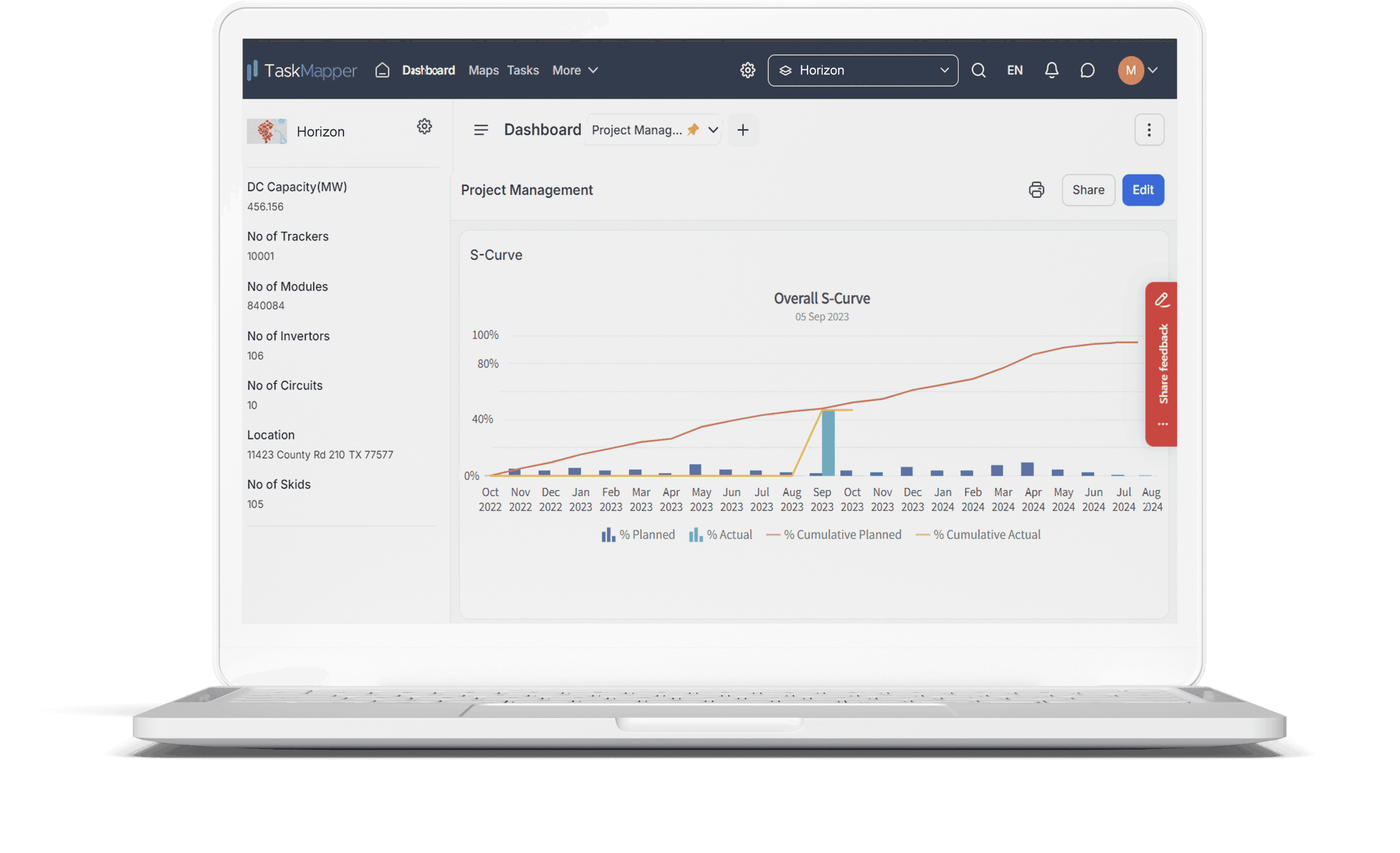Add a new dashboard with plus icon
The image size is (1400, 853).
[743, 130]
